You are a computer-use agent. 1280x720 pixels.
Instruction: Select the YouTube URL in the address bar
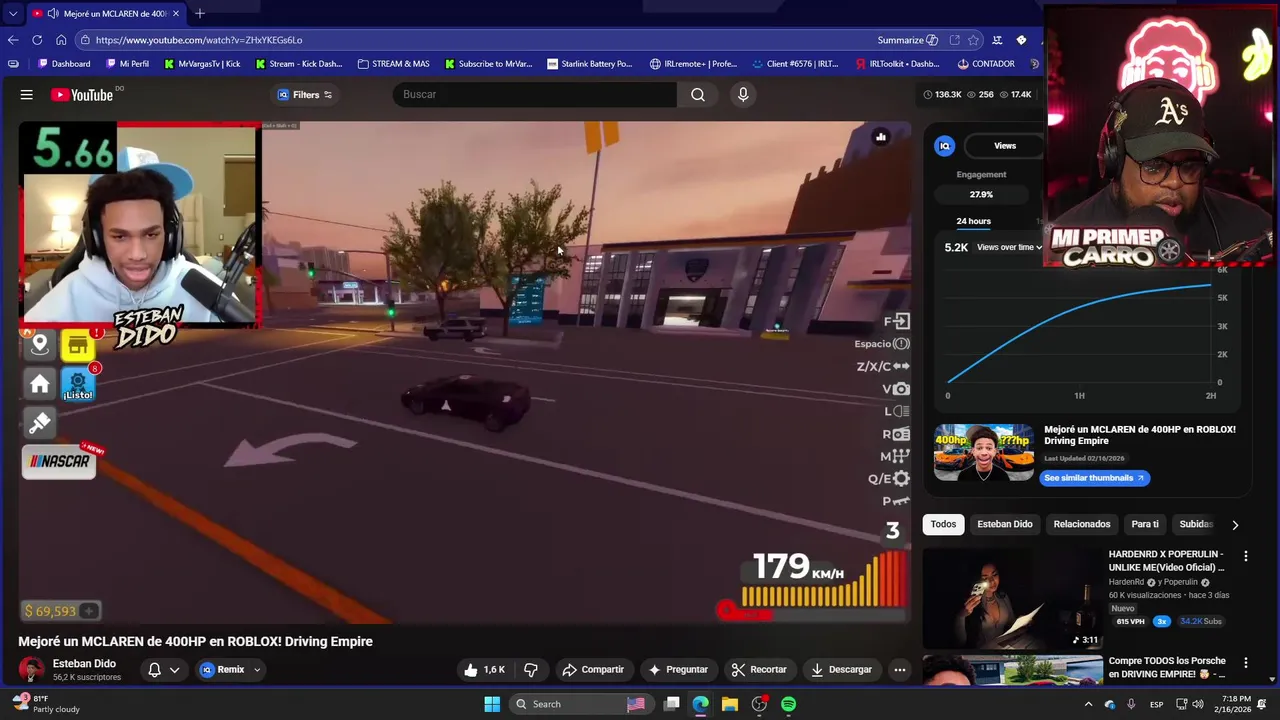[199, 40]
